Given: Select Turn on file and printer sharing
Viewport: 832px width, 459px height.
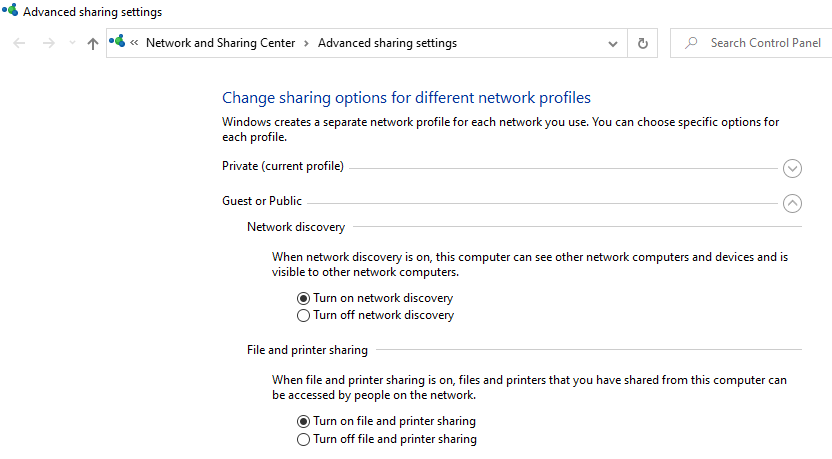Looking at the screenshot, I should tap(303, 421).
